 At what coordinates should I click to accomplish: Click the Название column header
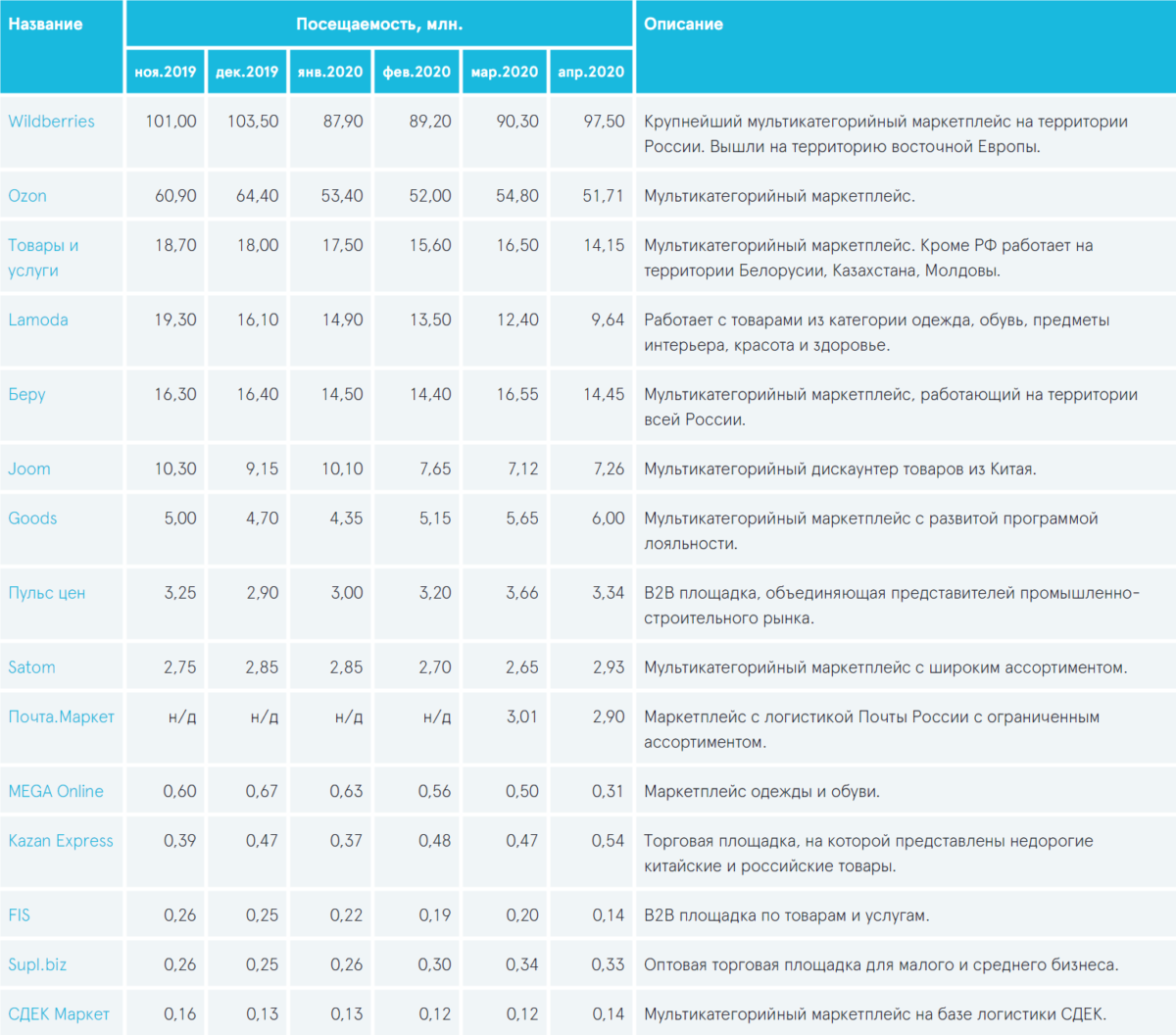(x=45, y=24)
